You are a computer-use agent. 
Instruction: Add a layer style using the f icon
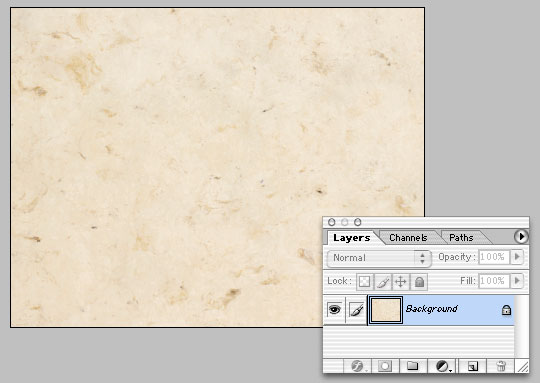[358, 366]
